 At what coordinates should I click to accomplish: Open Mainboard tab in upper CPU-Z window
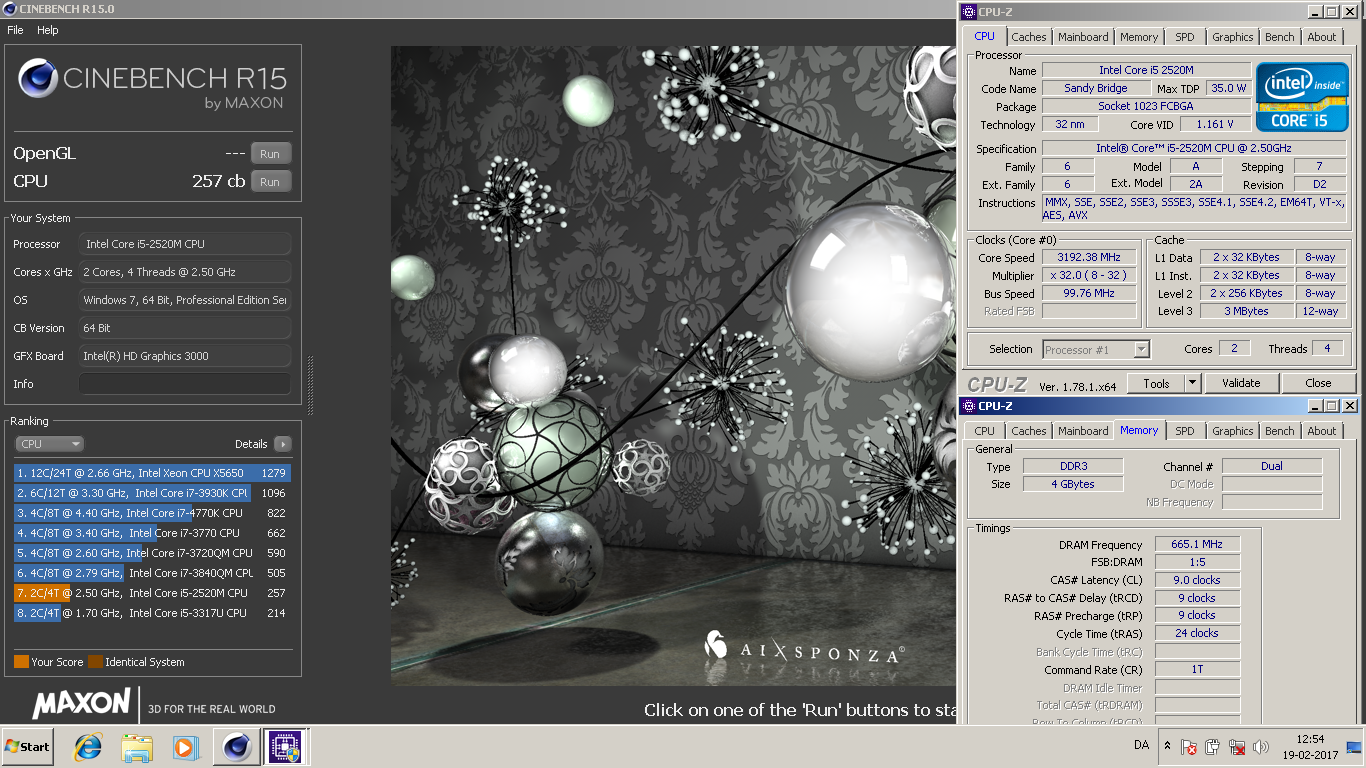click(1083, 37)
